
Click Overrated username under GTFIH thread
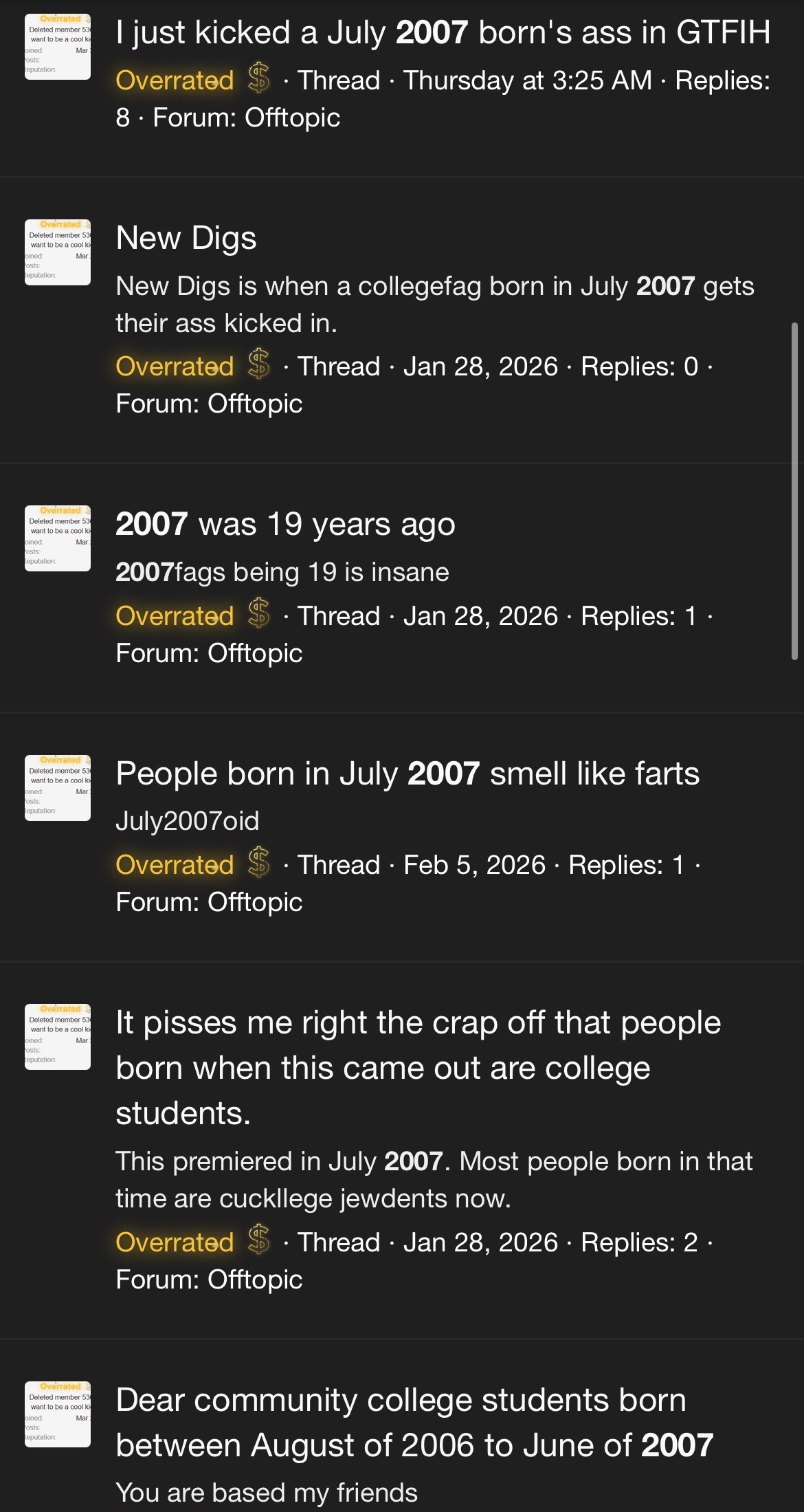pyautogui.click(x=175, y=80)
